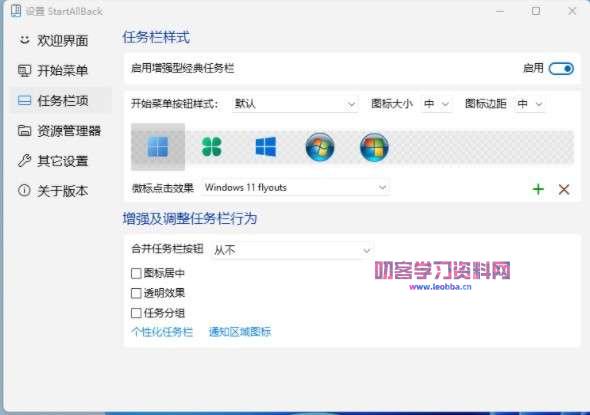Select the Windows 7 orb start icon

320,147
